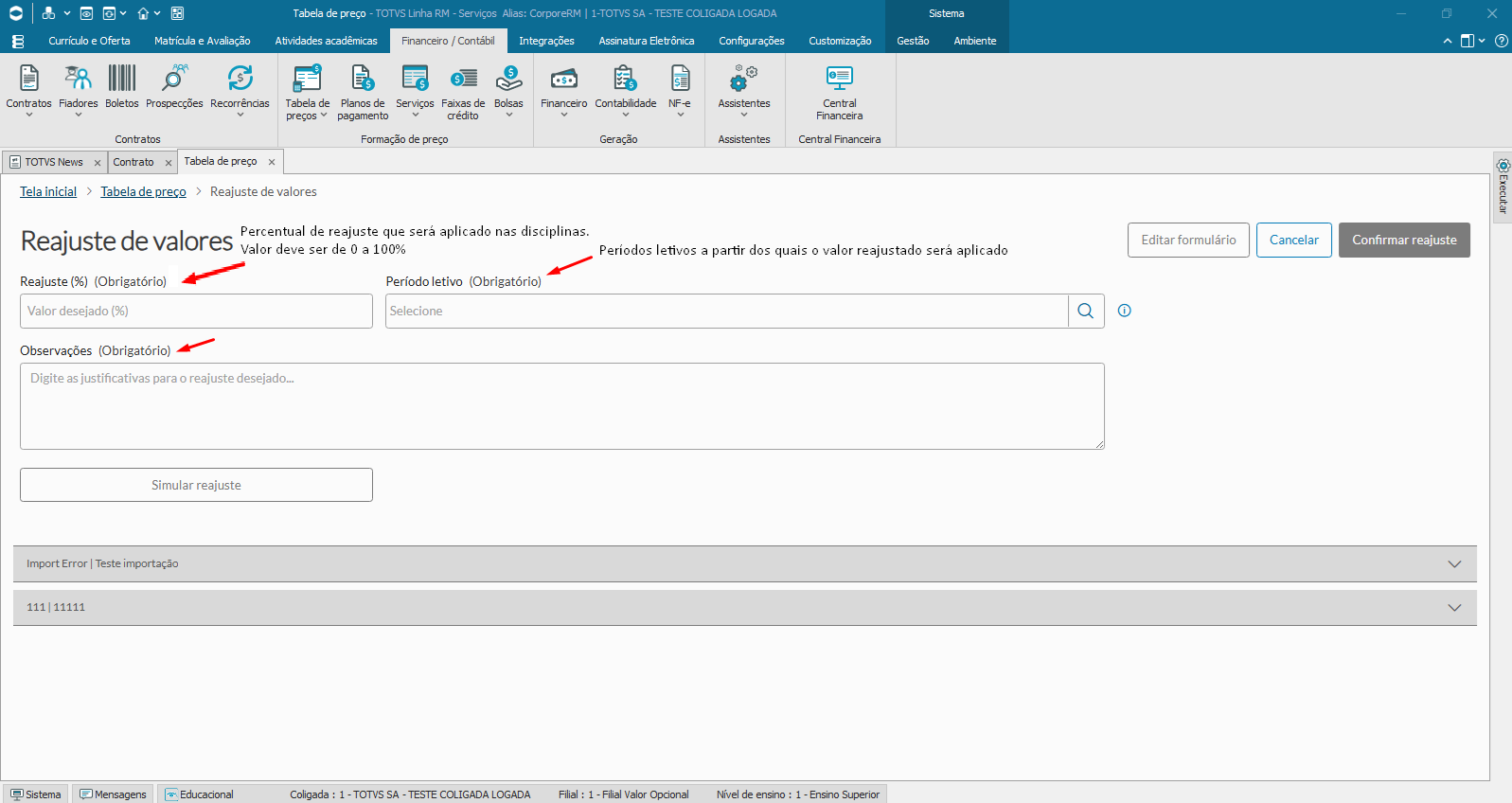
Task: Open dropdown arrow next to home icon
Action: 157,13
